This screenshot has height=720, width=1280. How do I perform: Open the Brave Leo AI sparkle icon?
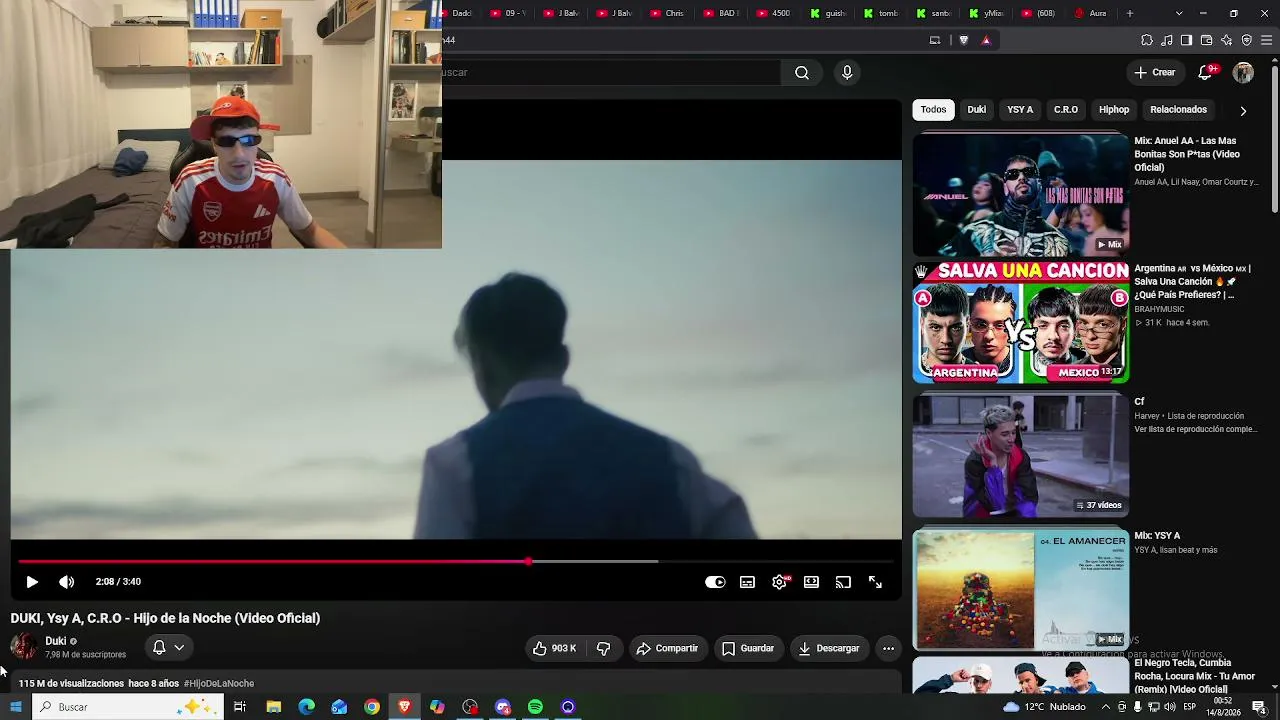tap(1226, 40)
